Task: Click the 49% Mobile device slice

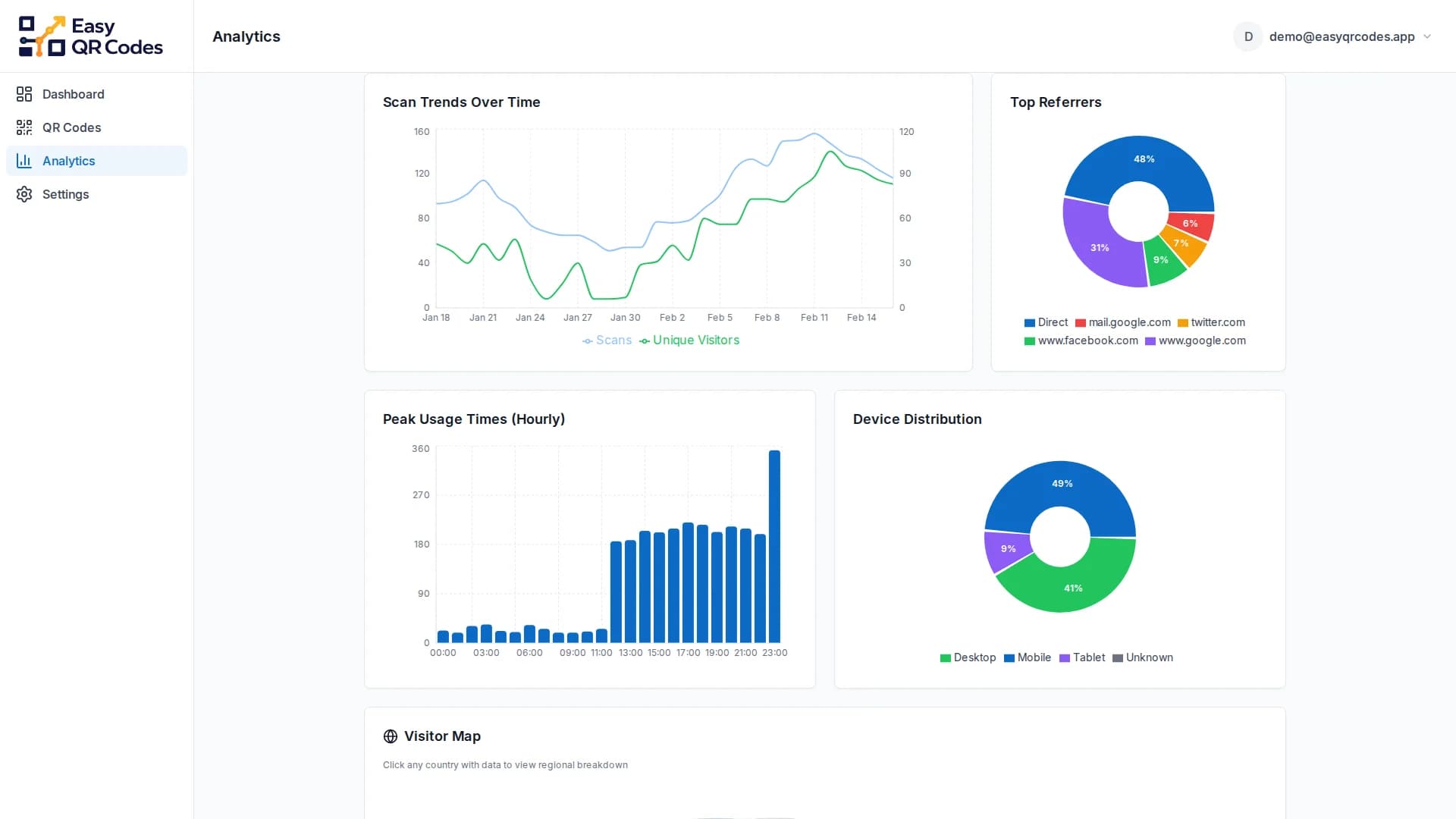Action: (1062, 484)
